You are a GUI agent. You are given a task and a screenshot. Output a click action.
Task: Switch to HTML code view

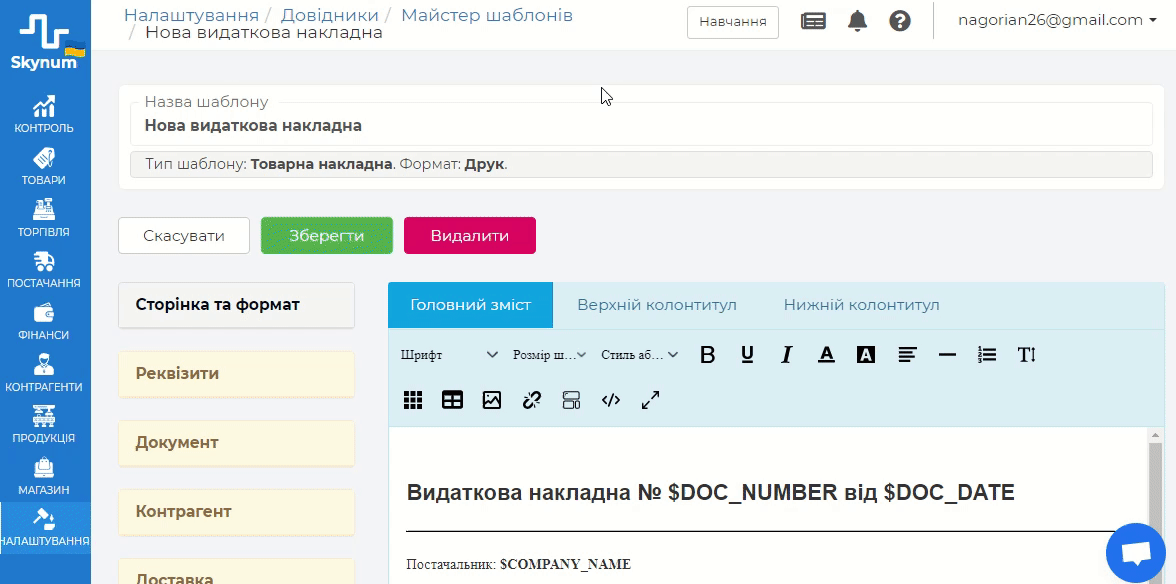pos(611,400)
